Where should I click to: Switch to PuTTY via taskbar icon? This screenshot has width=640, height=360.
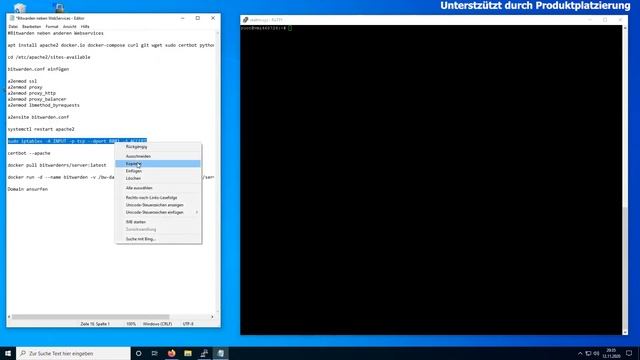tap(204, 353)
